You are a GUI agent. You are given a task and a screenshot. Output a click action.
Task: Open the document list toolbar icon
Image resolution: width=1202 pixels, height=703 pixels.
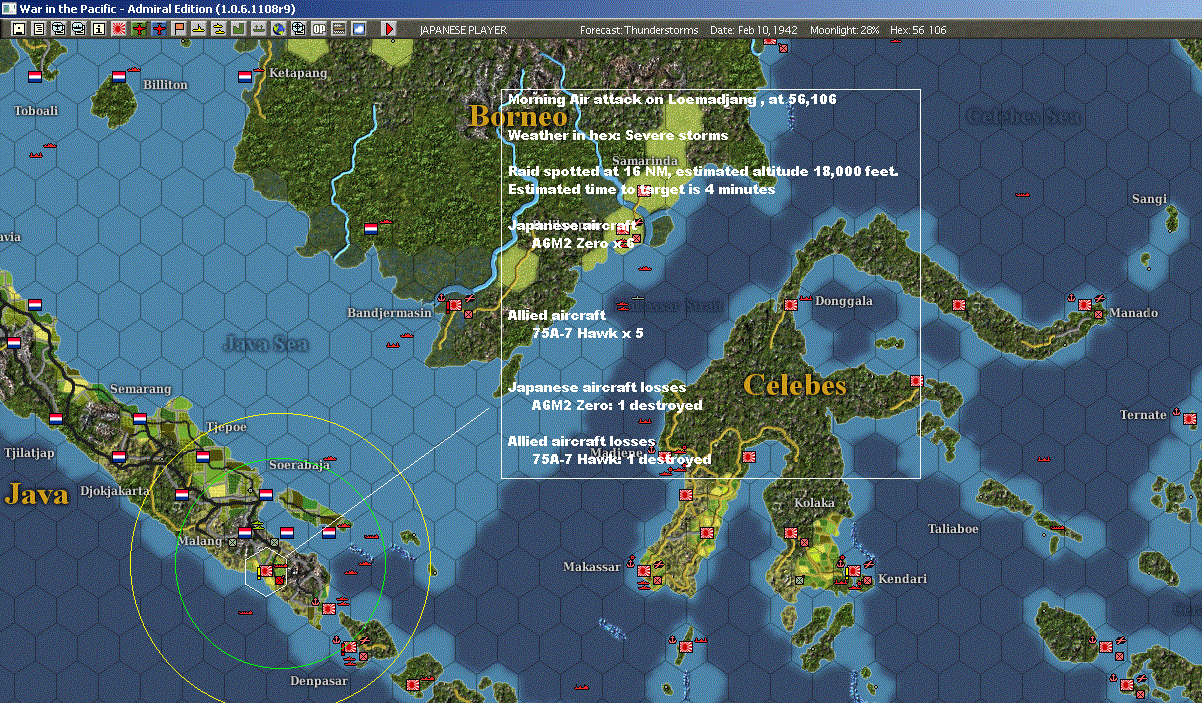click(x=39, y=29)
